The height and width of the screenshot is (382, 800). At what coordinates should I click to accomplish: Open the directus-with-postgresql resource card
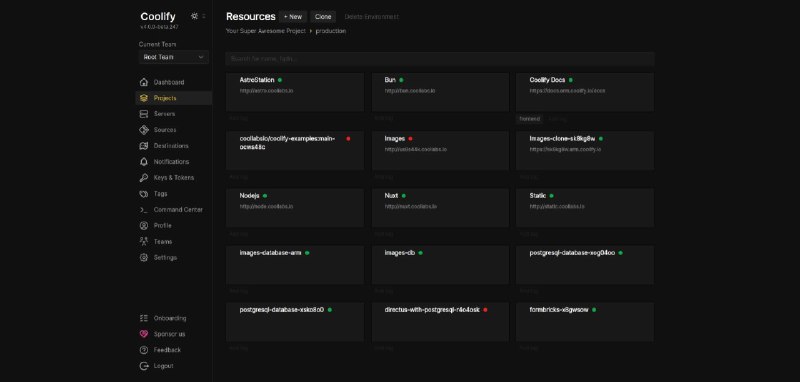(x=440, y=322)
